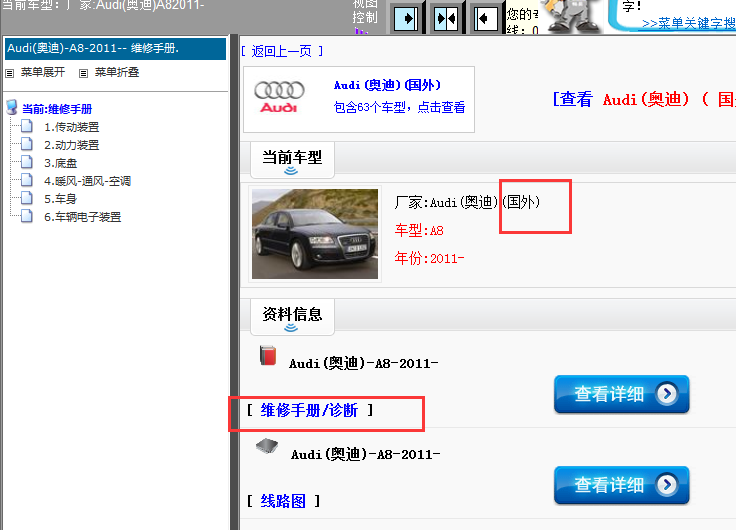Click the 菜单折叠 label

coord(117,72)
